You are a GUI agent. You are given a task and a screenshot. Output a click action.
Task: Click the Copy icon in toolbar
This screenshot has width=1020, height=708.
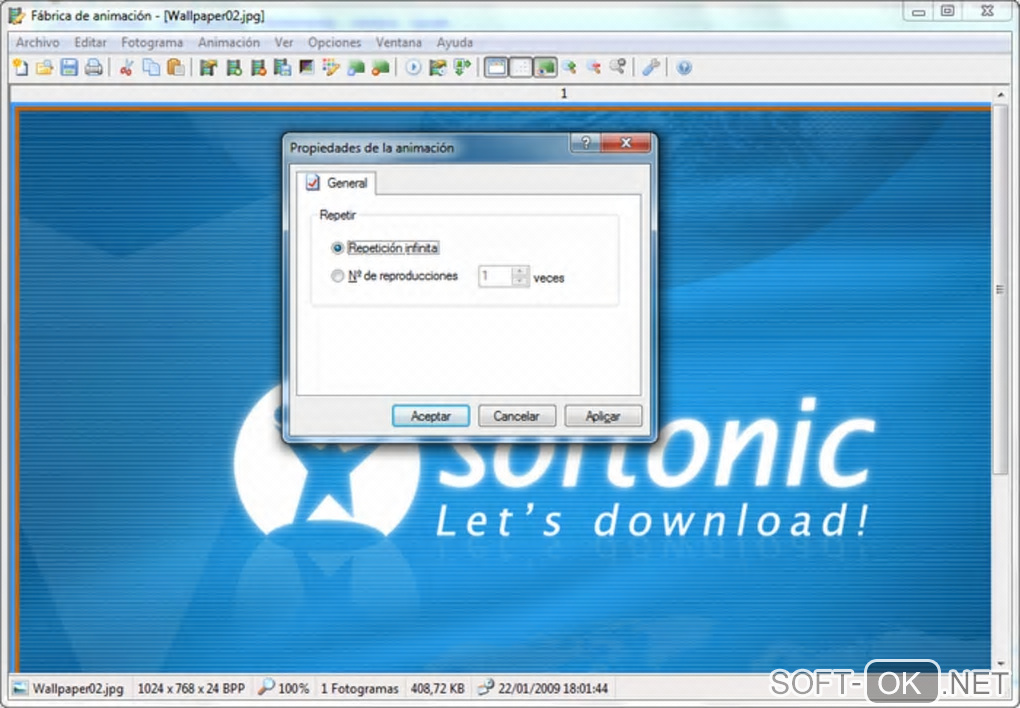tap(151, 67)
